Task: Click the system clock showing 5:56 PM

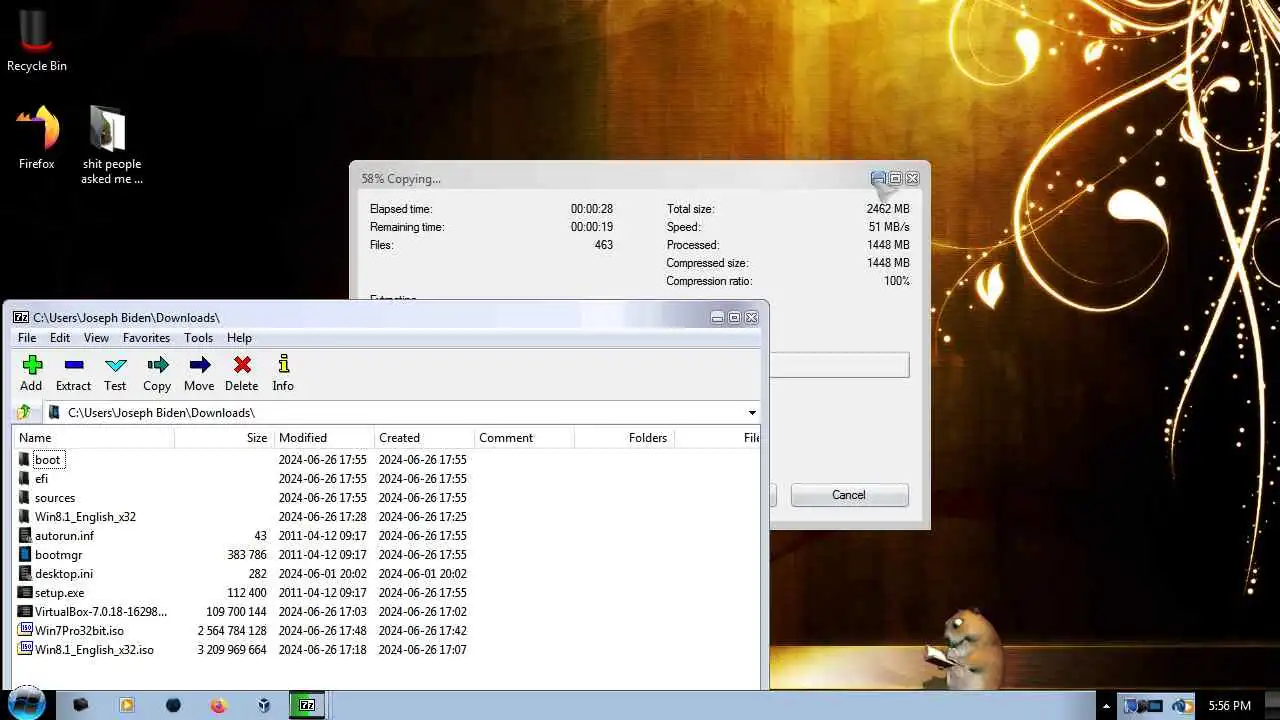Action: [x=1229, y=706]
